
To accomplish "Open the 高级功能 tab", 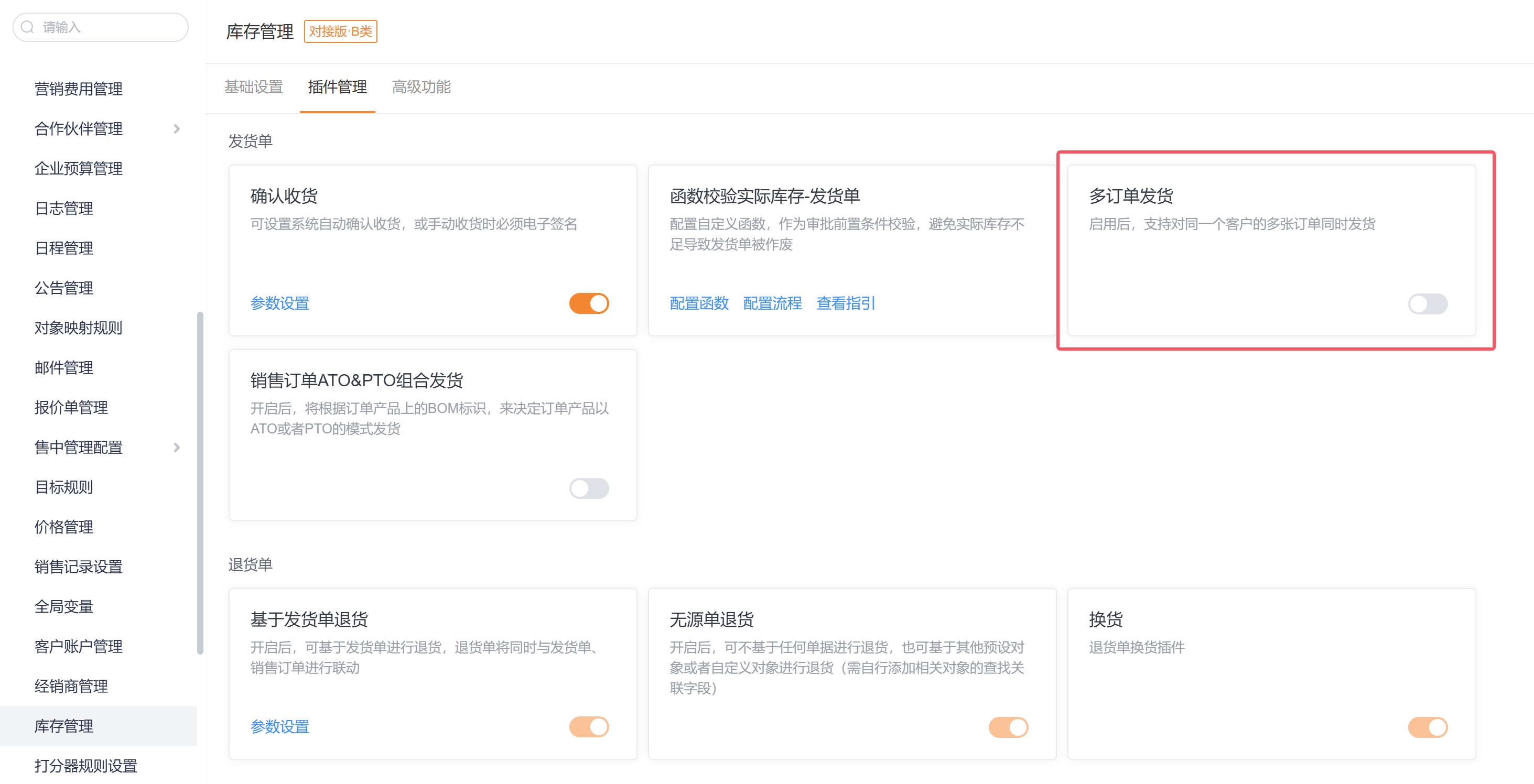I will [x=421, y=87].
